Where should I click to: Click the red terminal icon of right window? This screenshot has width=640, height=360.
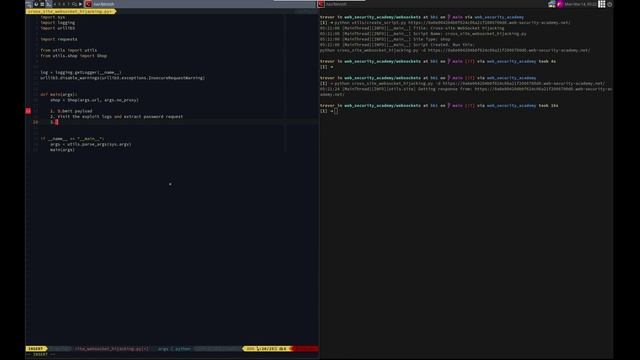321,4
